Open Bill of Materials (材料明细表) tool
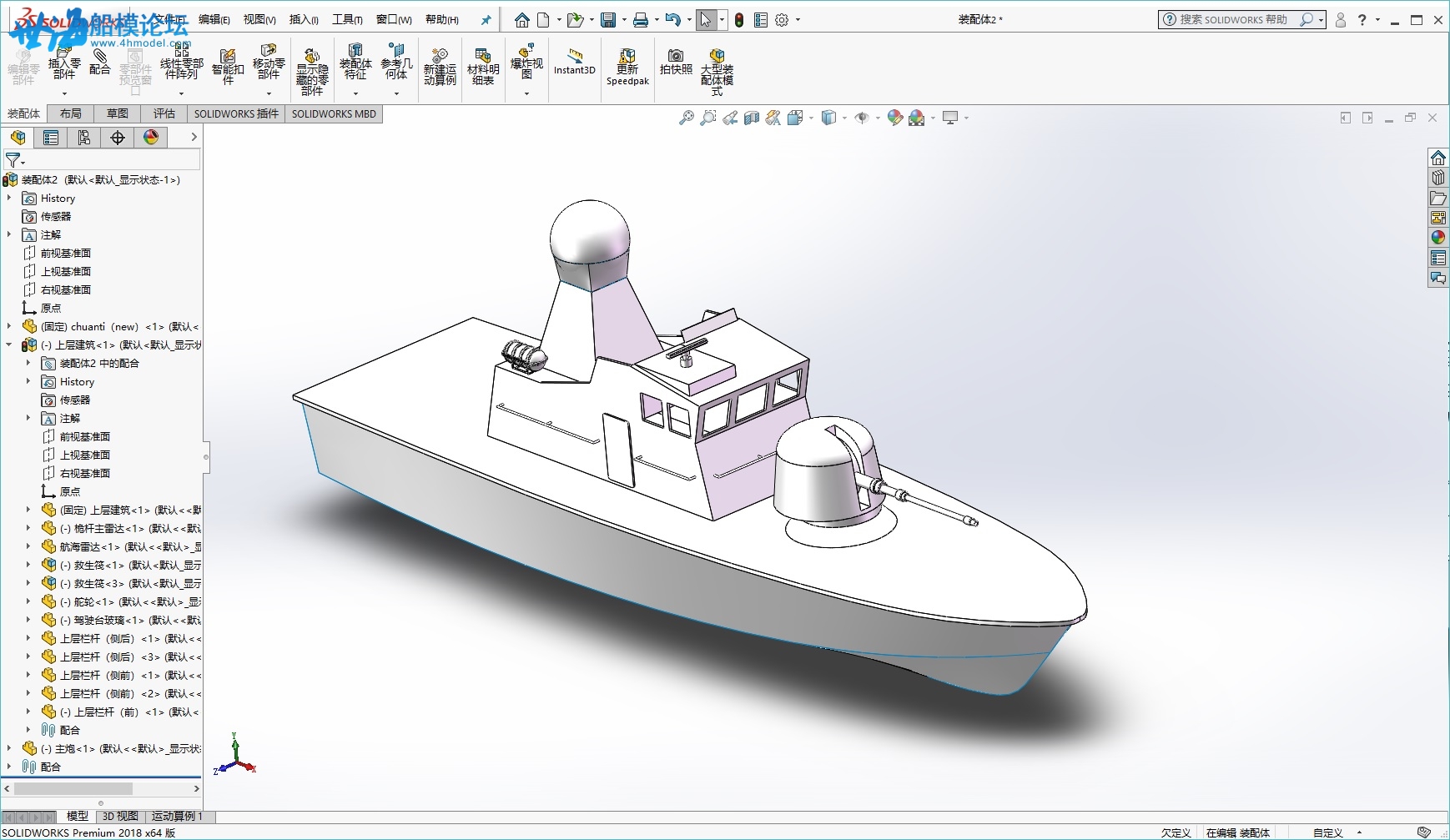The width and height of the screenshot is (1450, 840). tap(483, 67)
